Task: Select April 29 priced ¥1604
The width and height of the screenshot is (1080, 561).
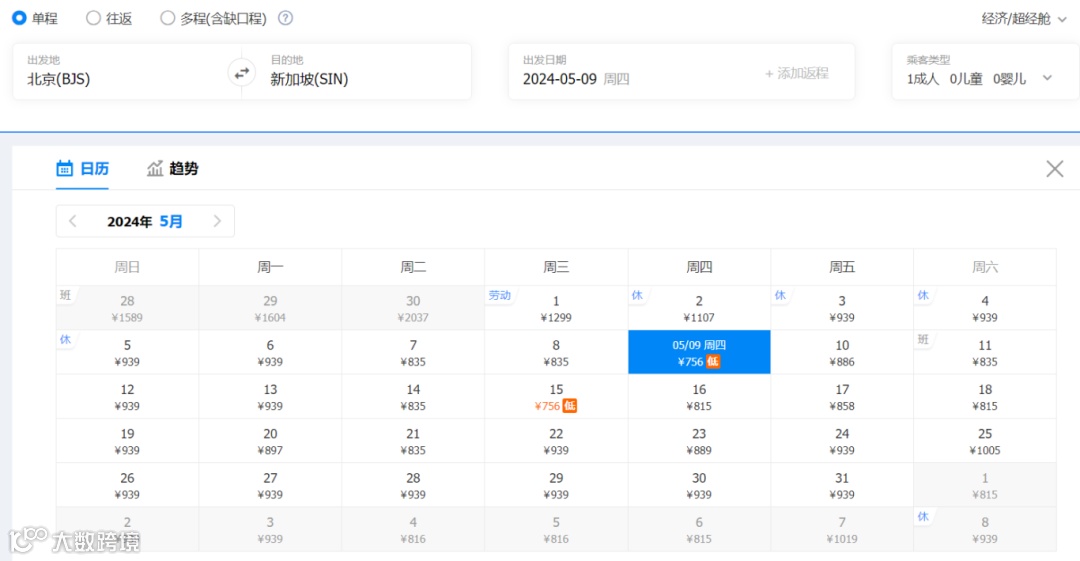Action: coord(270,308)
